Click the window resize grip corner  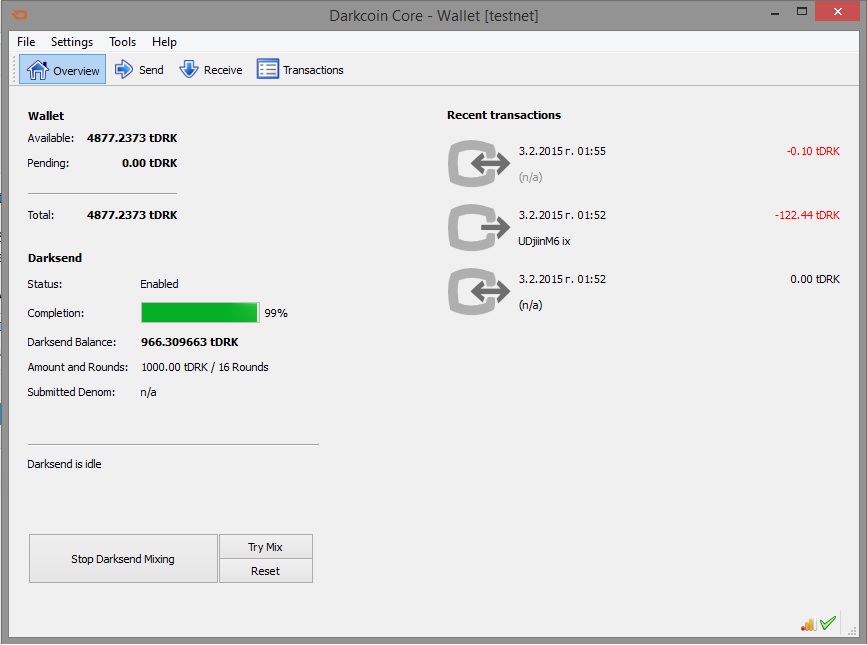coord(852,630)
